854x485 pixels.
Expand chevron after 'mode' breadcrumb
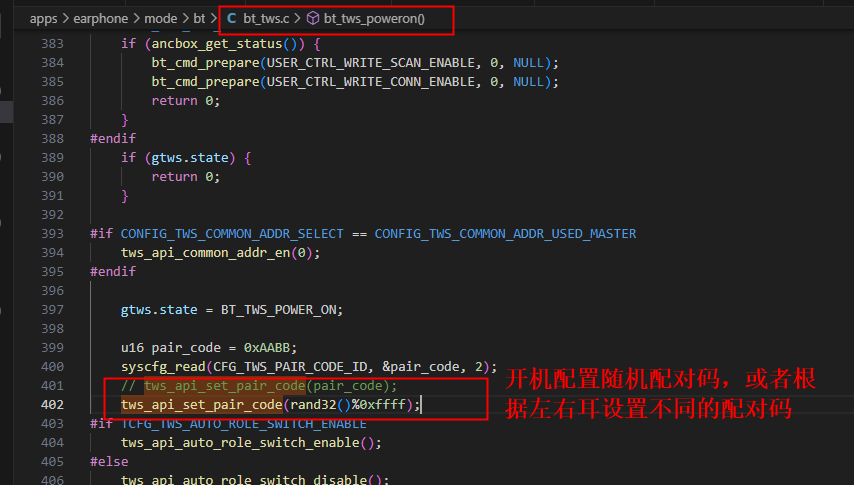point(185,19)
